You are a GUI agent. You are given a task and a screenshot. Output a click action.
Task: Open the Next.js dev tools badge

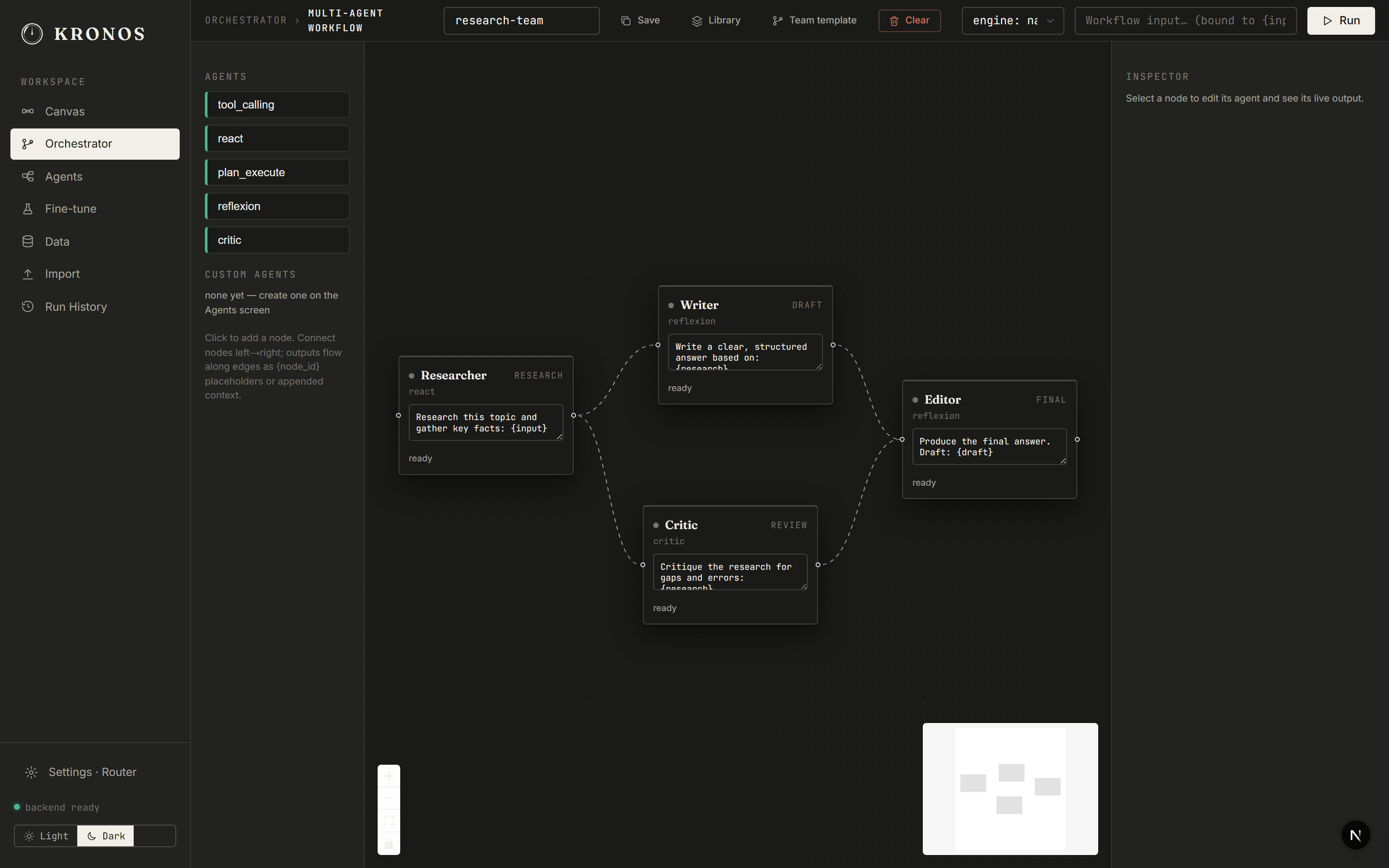pos(1356,835)
